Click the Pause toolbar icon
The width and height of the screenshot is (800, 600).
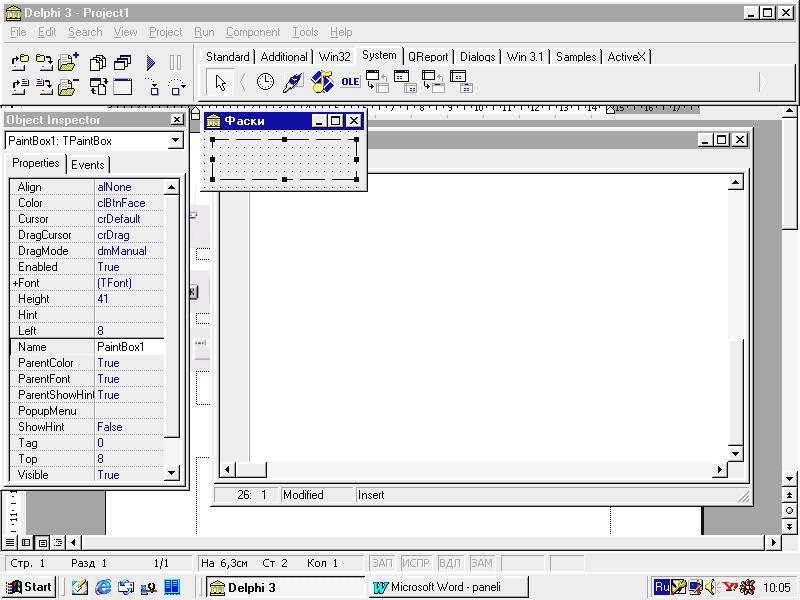tap(176, 62)
